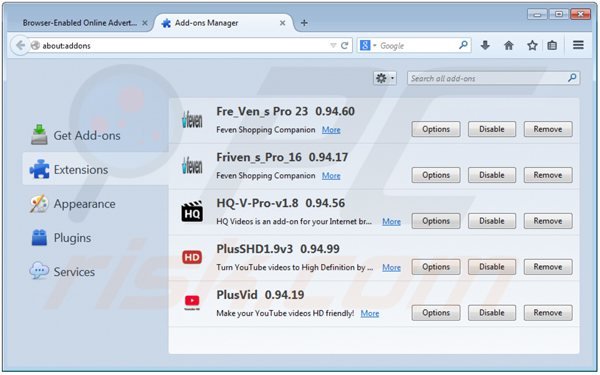Viewport: 600px width, 375px height.
Task: Close the Browser-Enabled Online Advert tab
Action: coord(145,23)
